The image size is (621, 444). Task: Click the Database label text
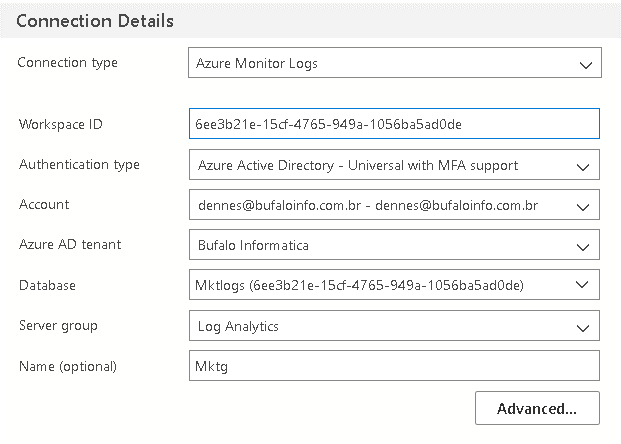pos(47,285)
